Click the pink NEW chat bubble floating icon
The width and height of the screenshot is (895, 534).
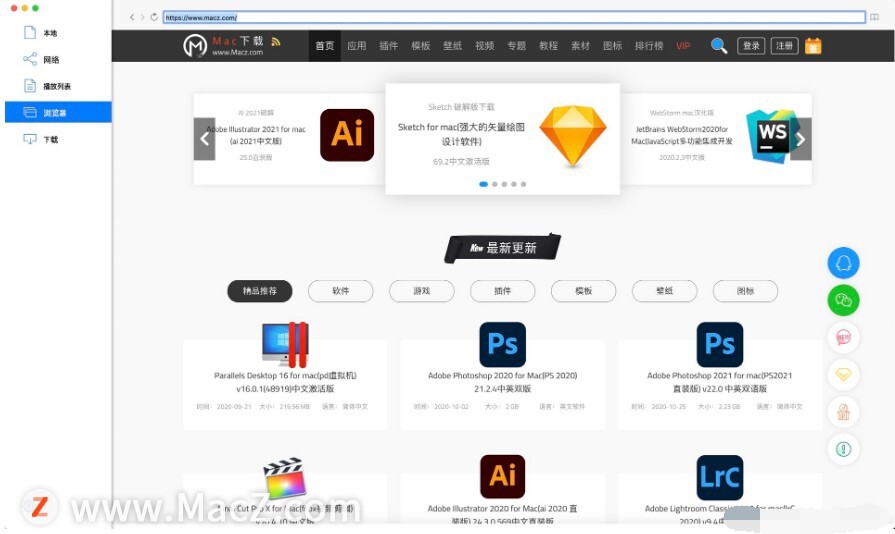coord(843,337)
